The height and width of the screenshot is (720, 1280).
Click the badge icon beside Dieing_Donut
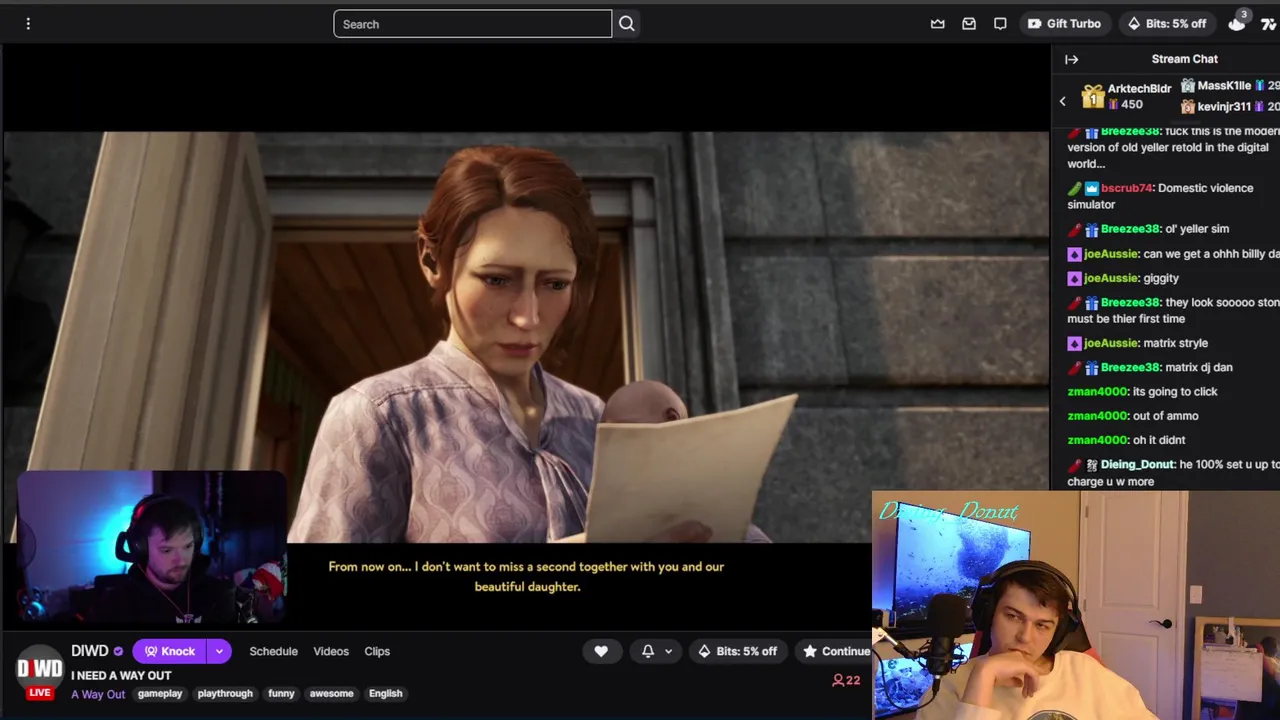click(x=1091, y=465)
